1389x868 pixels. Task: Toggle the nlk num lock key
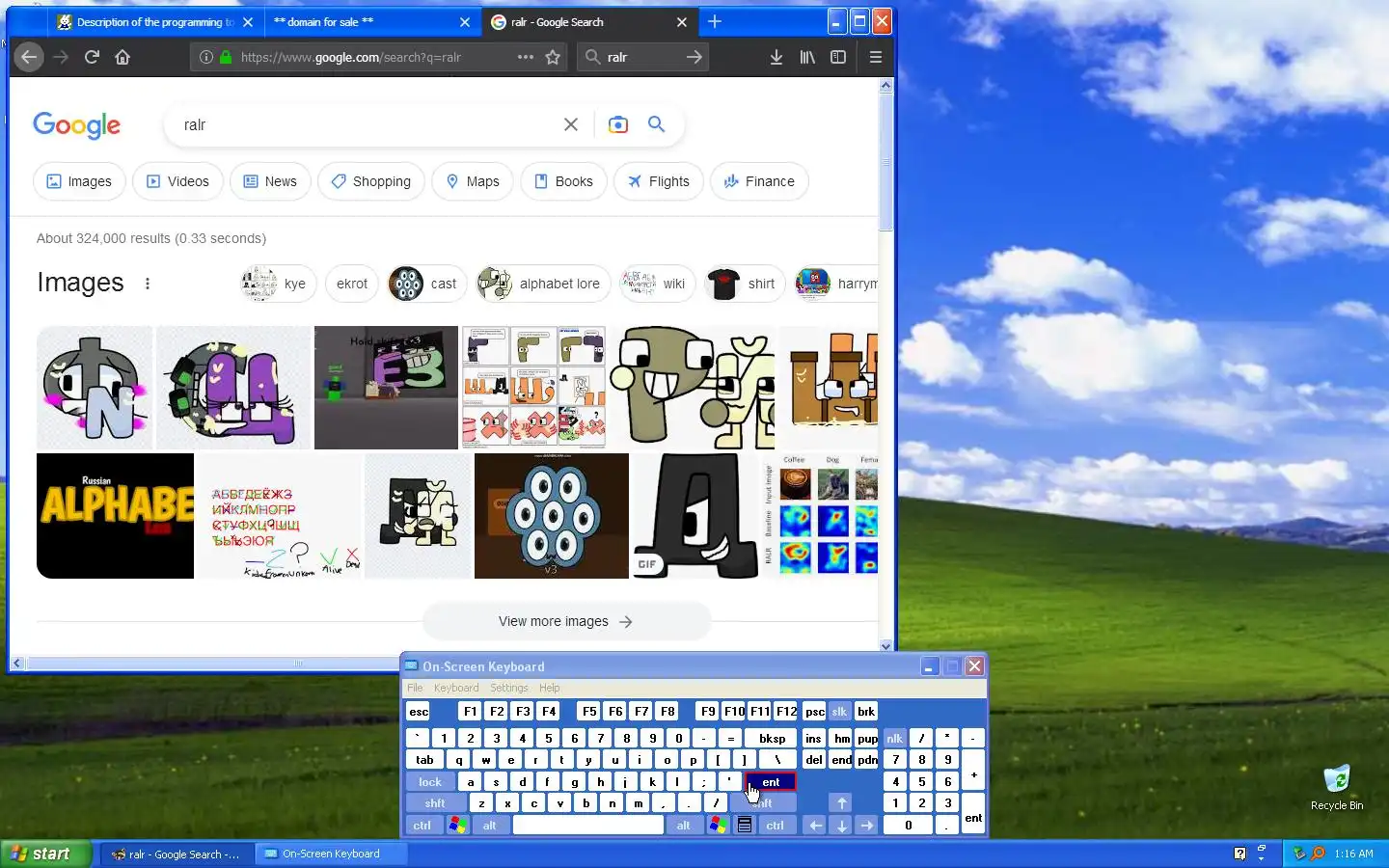(x=895, y=739)
